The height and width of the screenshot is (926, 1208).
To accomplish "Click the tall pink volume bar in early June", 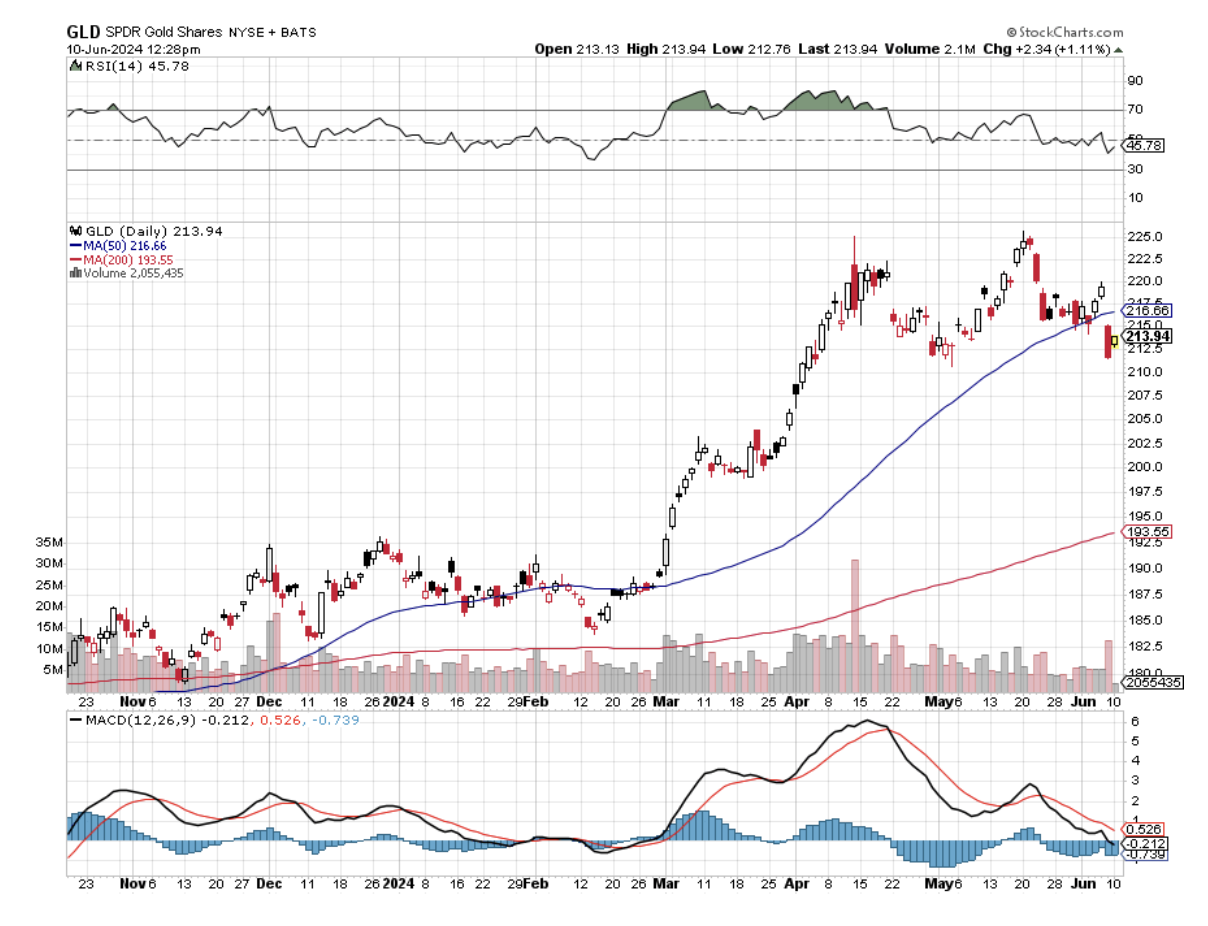I will point(1108,667).
